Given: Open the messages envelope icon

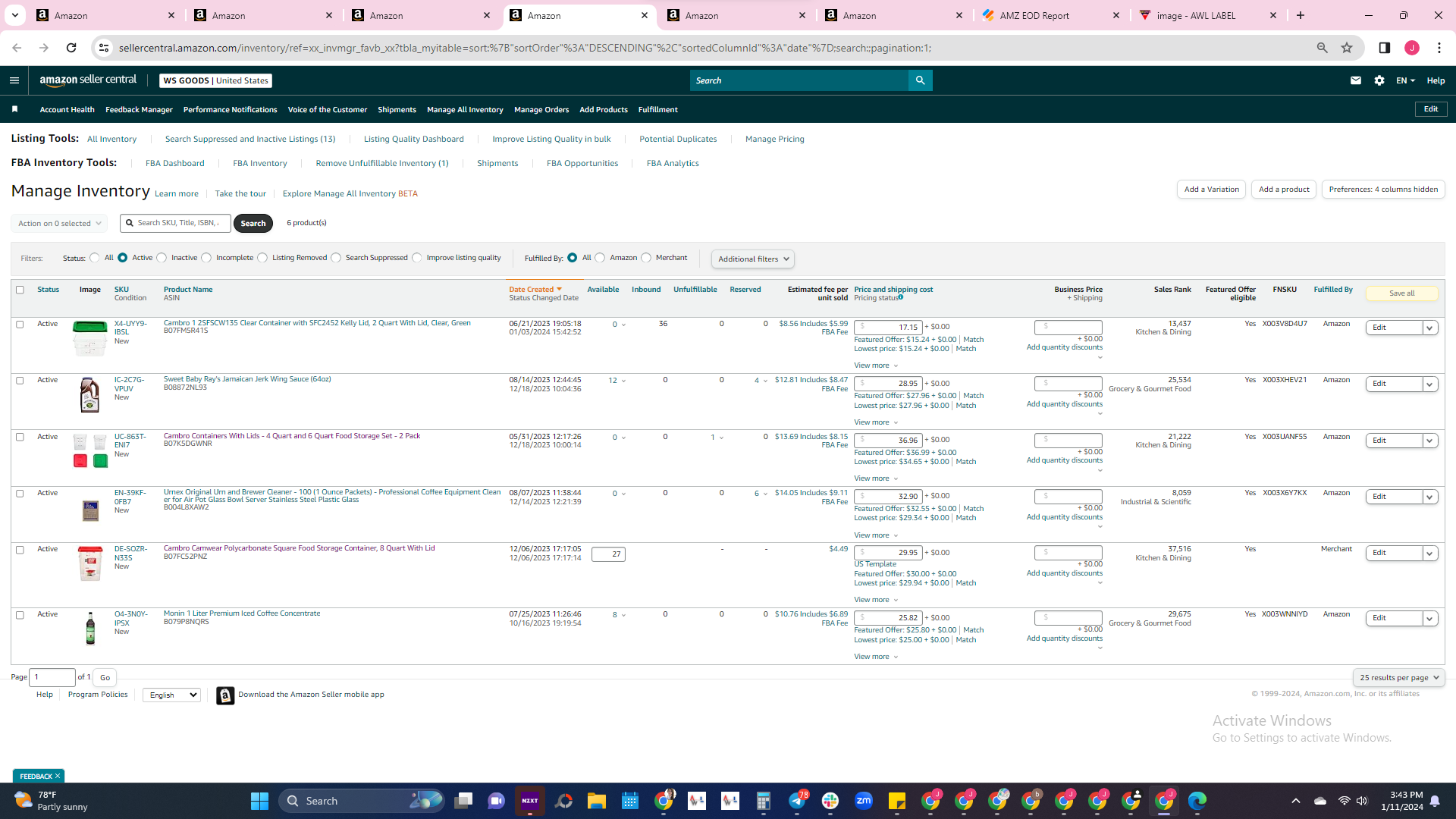Looking at the screenshot, I should (x=1356, y=80).
